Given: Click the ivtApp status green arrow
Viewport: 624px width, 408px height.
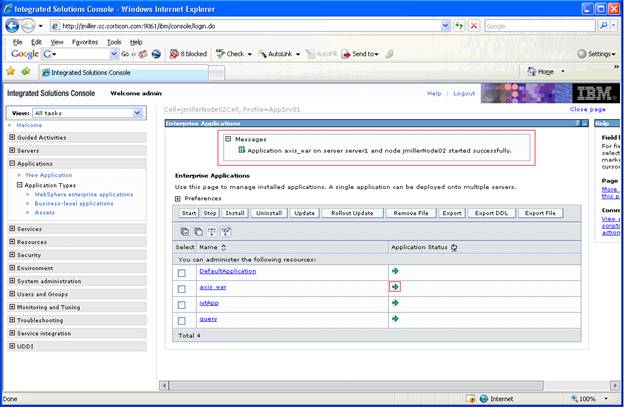Looking at the screenshot, I should [x=395, y=303].
